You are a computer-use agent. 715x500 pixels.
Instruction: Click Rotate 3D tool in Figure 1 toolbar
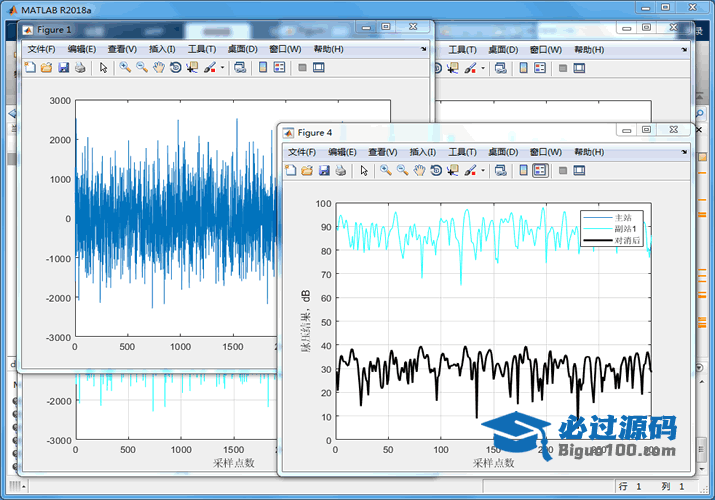coord(175,68)
